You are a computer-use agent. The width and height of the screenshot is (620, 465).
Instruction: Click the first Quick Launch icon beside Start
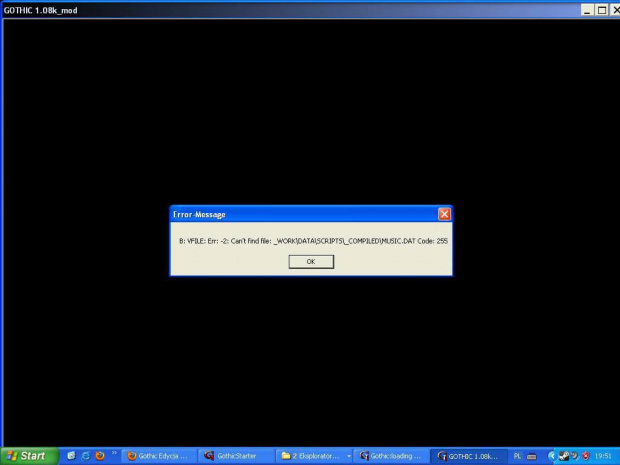click(71, 456)
